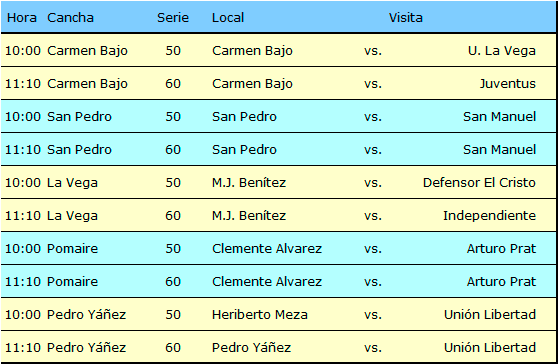
Task: Click Clemente Alvarez in Serie 50 row
Action: pos(267,248)
